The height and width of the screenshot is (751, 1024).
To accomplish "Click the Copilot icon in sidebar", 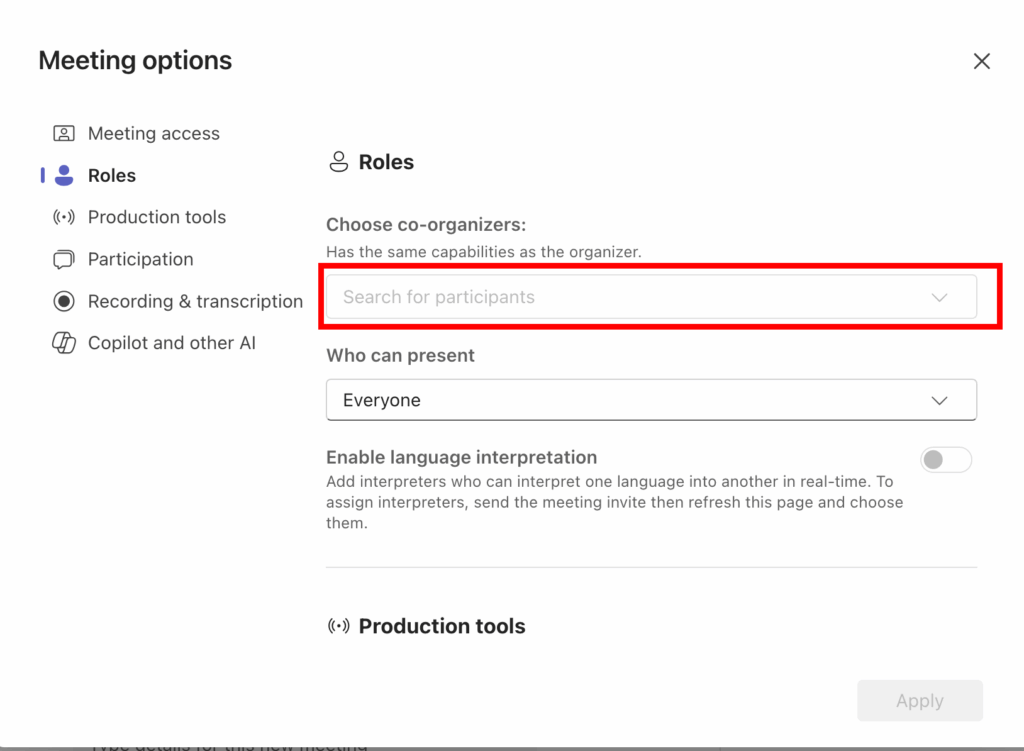I will [64, 343].
